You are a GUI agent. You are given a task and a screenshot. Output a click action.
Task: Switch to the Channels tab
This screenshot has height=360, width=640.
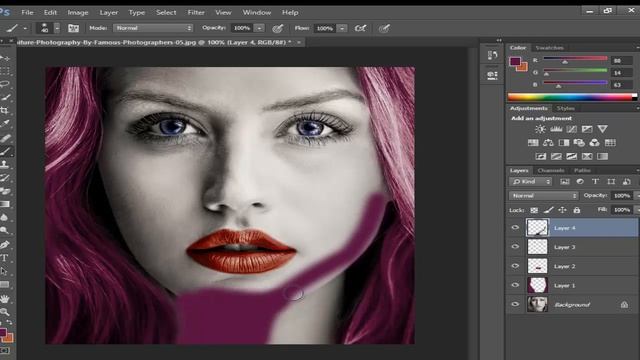(x=551, y=170)
